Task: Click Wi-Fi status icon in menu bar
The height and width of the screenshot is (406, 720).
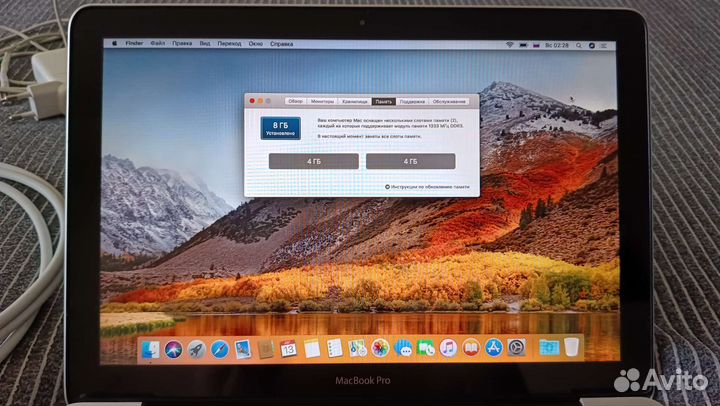Action: (510, 45)
